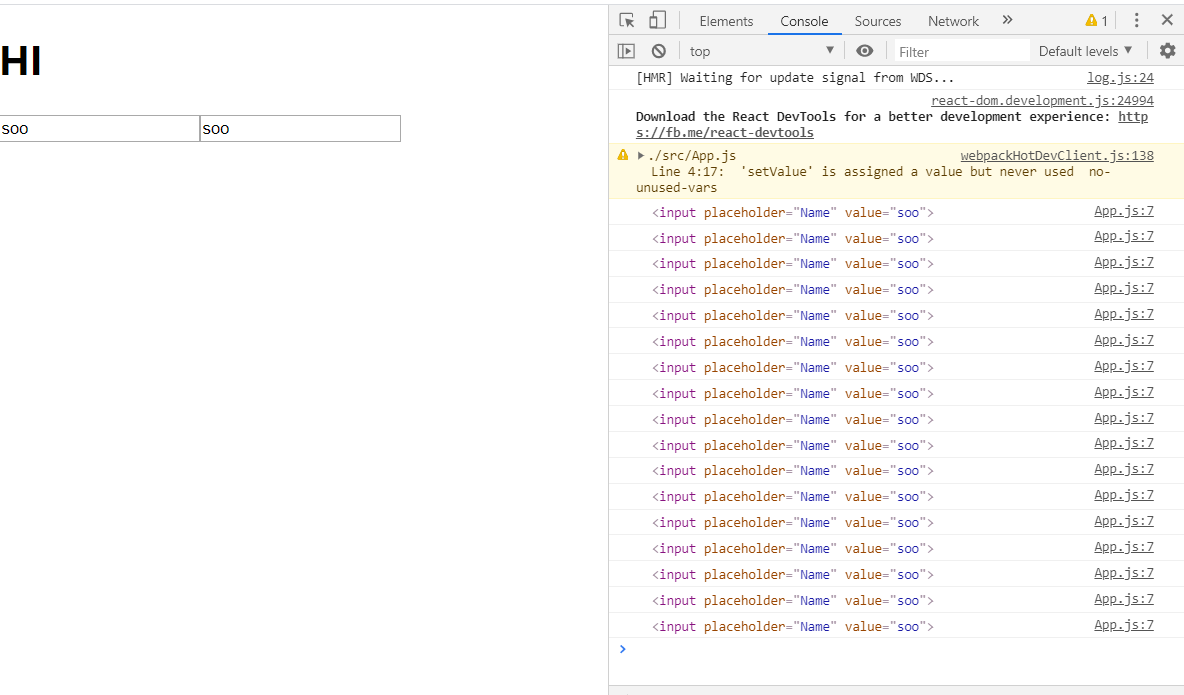Open App.js:7 link of the last input log
1184x695 pixels.
[x=1124, y=625]
